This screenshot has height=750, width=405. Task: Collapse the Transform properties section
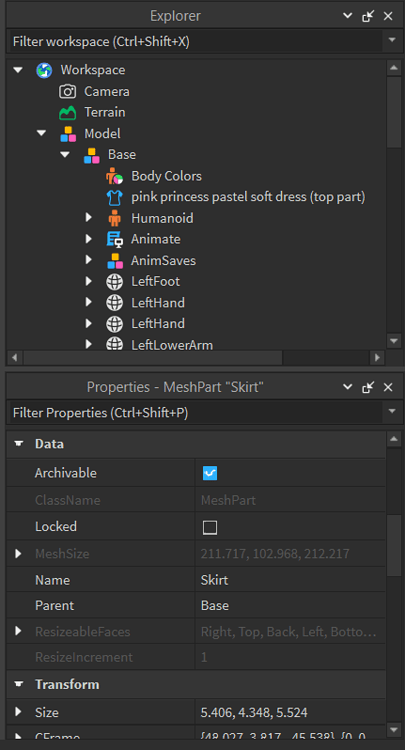pos(19,684)
